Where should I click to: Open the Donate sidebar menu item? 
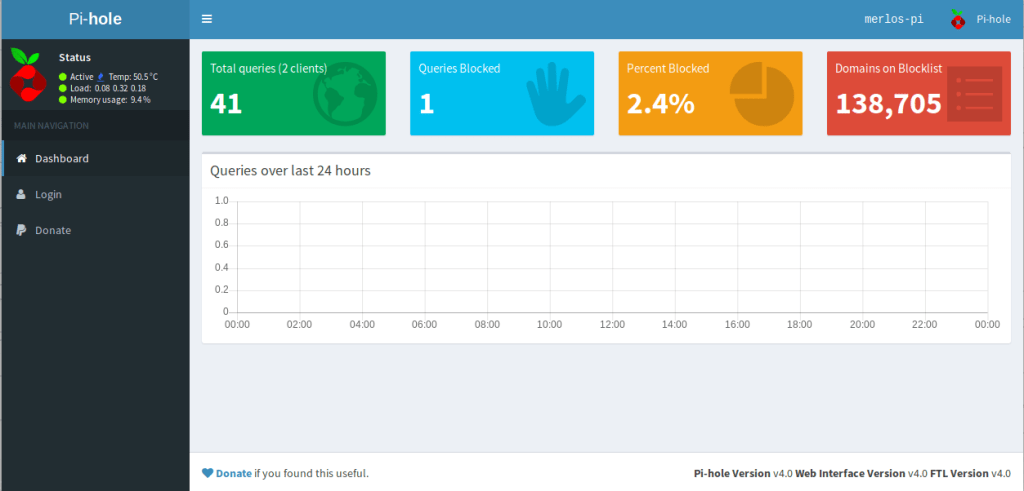click(95, 230)
